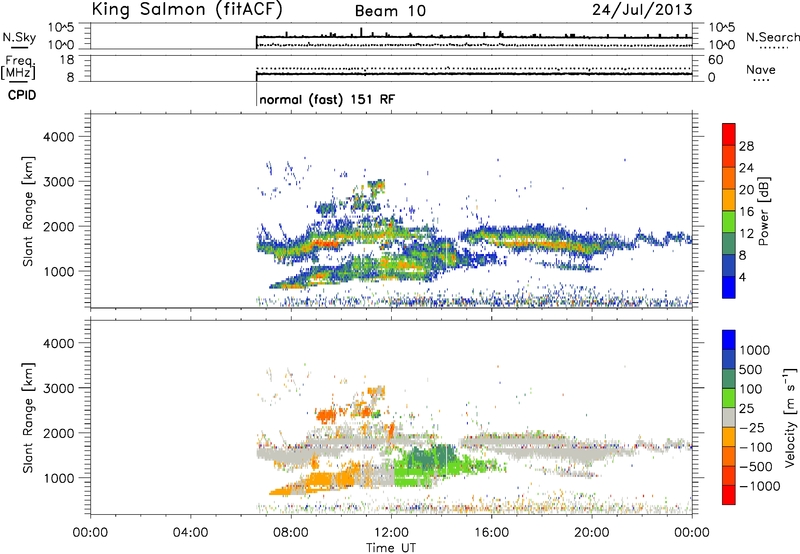Click the "CPID" row label
The width and height of the screenshot is (800, 554).
[x=22, y=95]
